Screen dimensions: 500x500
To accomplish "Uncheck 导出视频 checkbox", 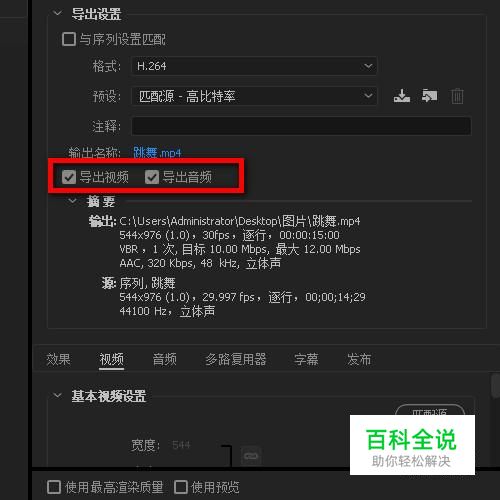I will 69,177.
